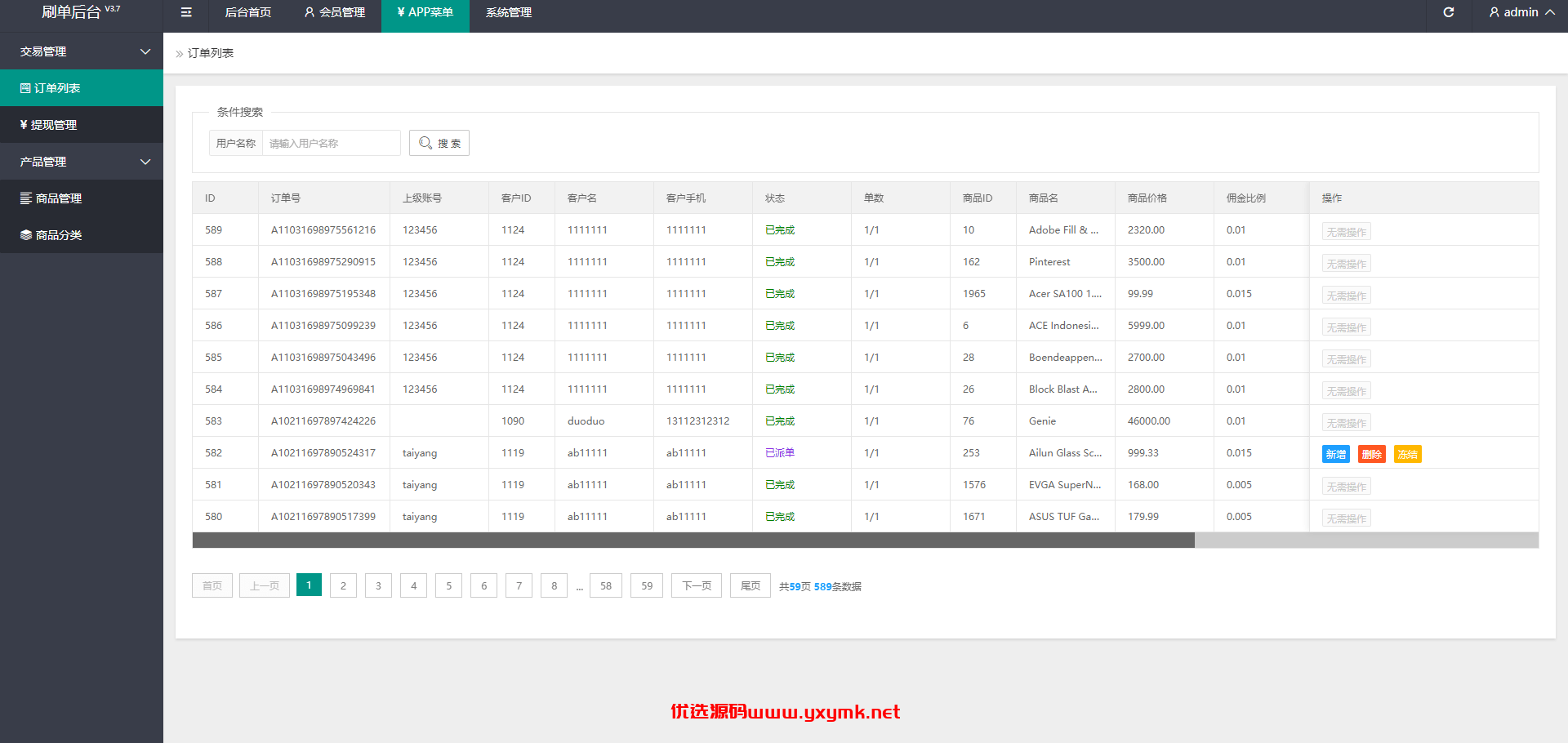The height and width of the screenshot is (743, 1568).
Task: Click 冻结 button for order 582
Action: coord(1408,454)
